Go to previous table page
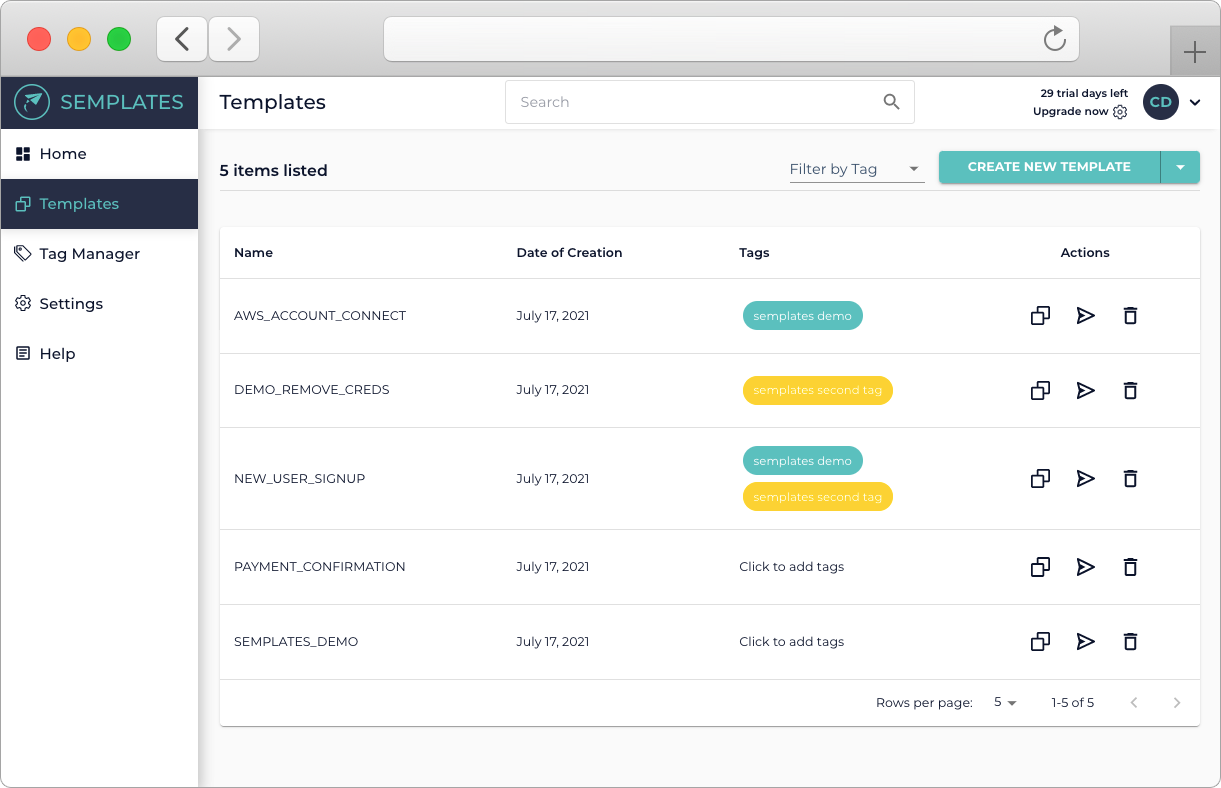 (1134, 703)
